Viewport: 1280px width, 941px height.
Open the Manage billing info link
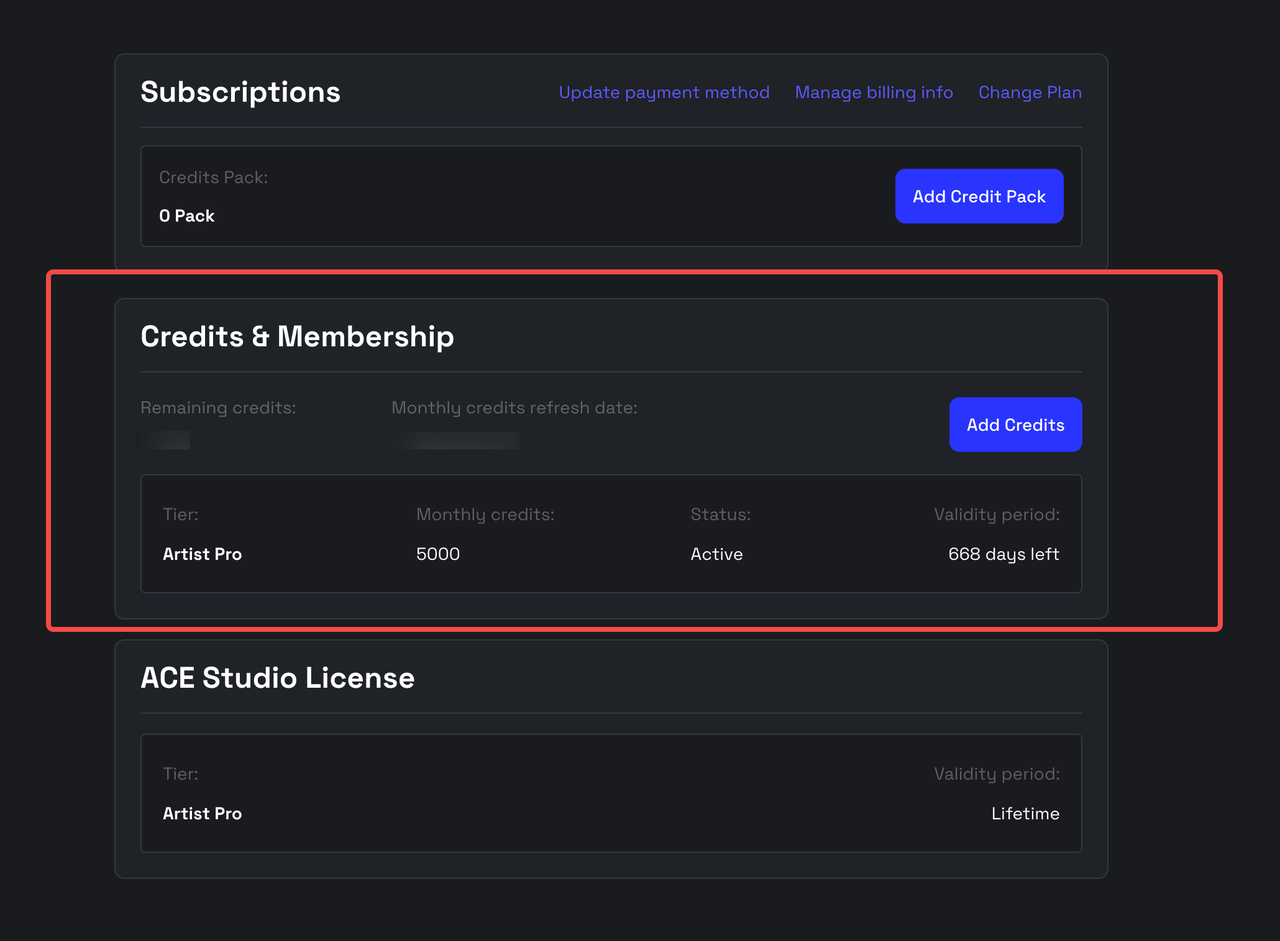click(873, 92)
